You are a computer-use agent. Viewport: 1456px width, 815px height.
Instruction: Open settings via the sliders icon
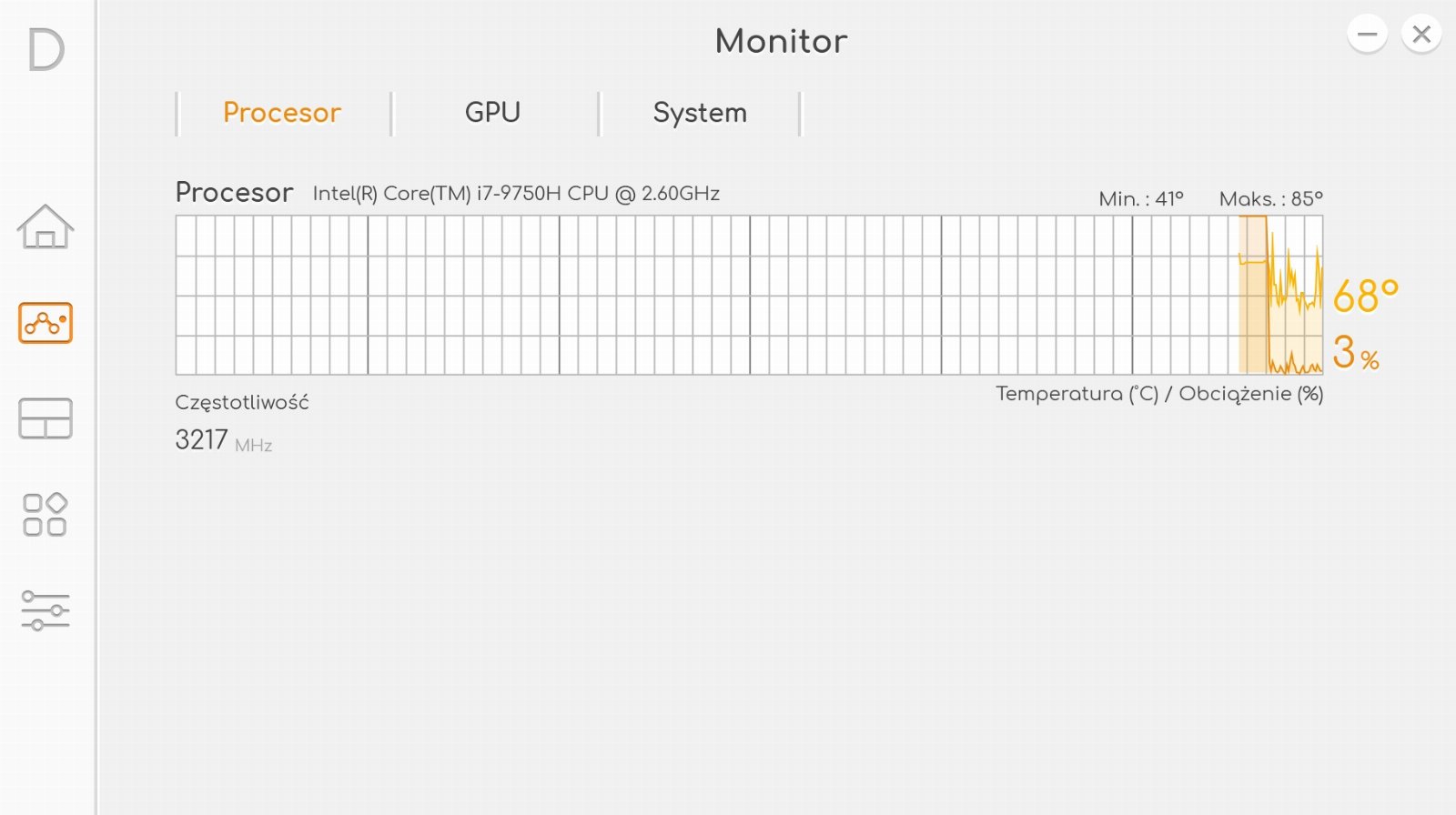(x=45, y=610)
